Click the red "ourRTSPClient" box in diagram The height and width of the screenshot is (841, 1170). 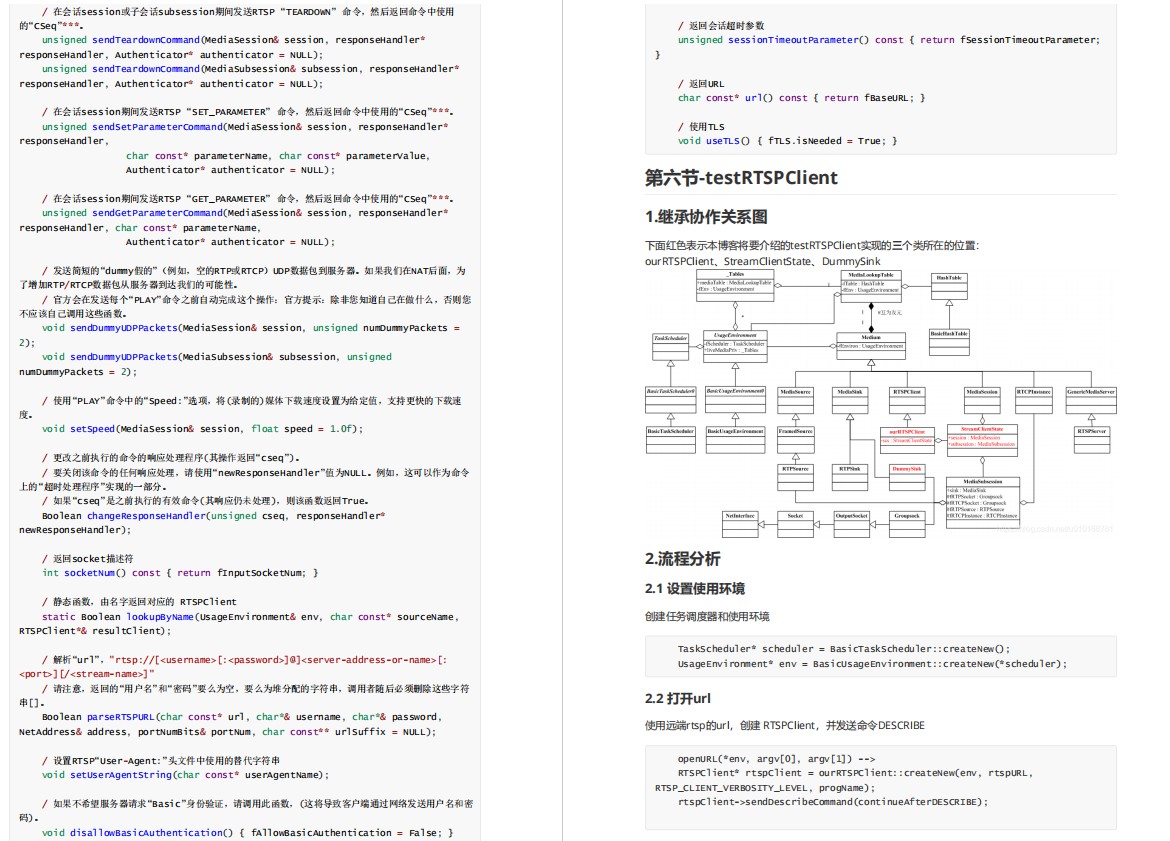click(x=907, y=441)
